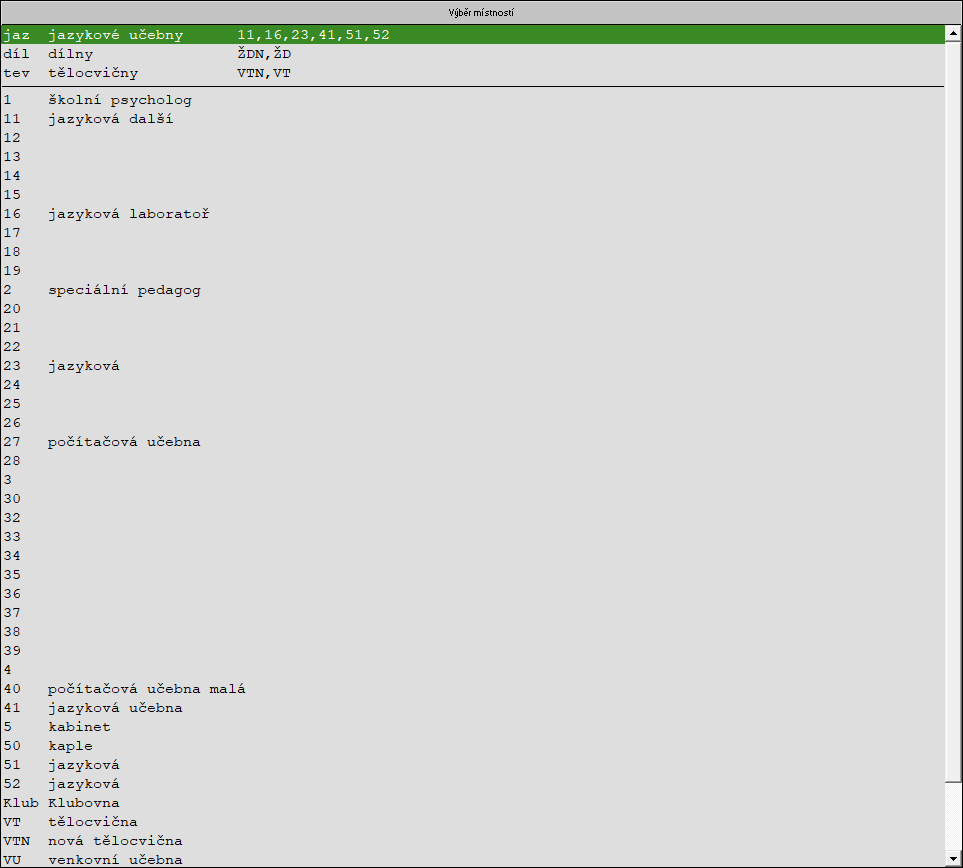Click the scrollbar up arrow
The width and height of the screenshot is (963, 868).
tap(953, 34)
